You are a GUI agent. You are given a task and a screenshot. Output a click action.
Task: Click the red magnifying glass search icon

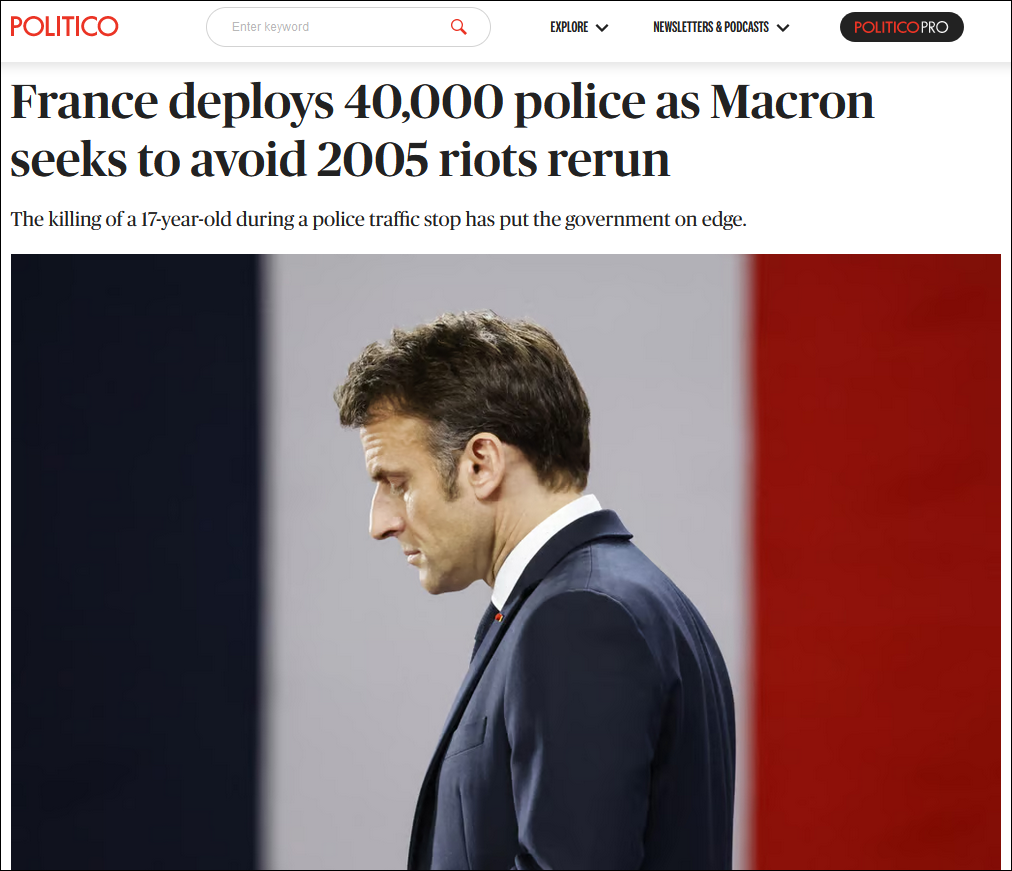(458, 26)
